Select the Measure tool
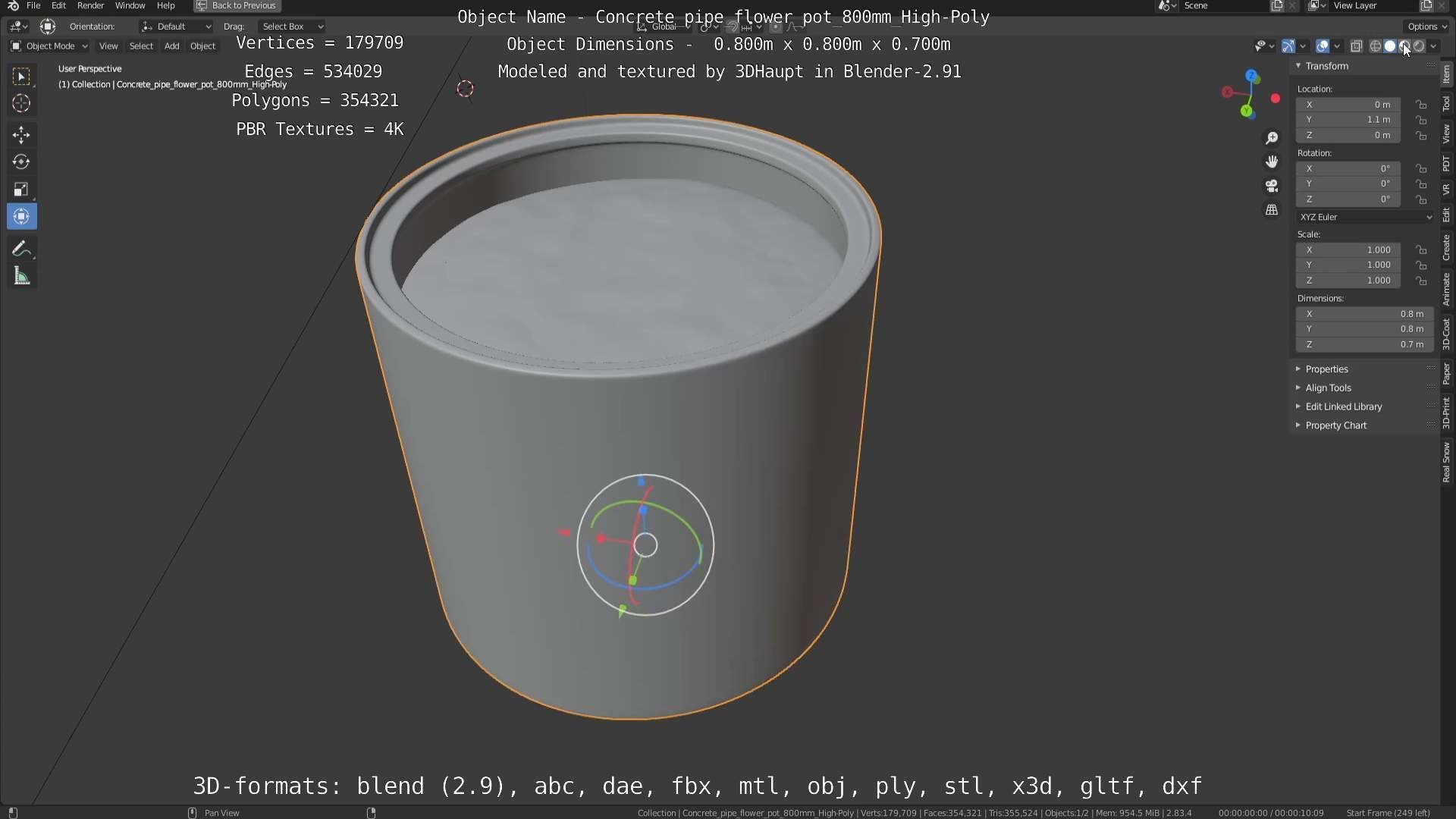 [x=21, y=276]
